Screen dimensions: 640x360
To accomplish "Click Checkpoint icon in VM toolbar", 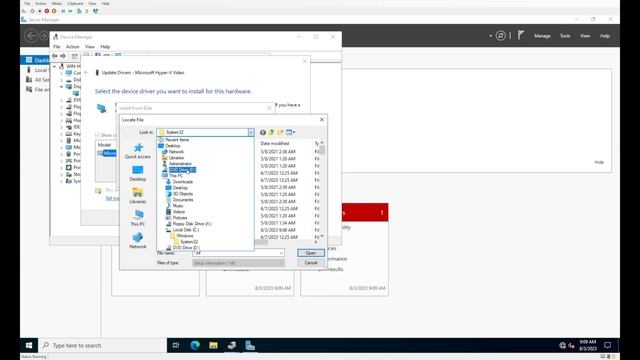I will tap(79, 11).
